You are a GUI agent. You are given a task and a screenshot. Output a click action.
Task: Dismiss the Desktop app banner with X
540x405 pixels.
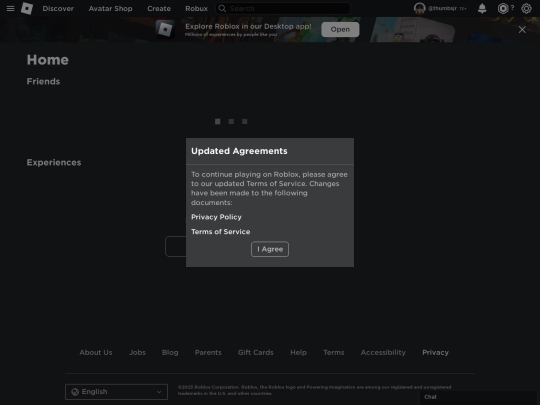(x=522, y=30)
